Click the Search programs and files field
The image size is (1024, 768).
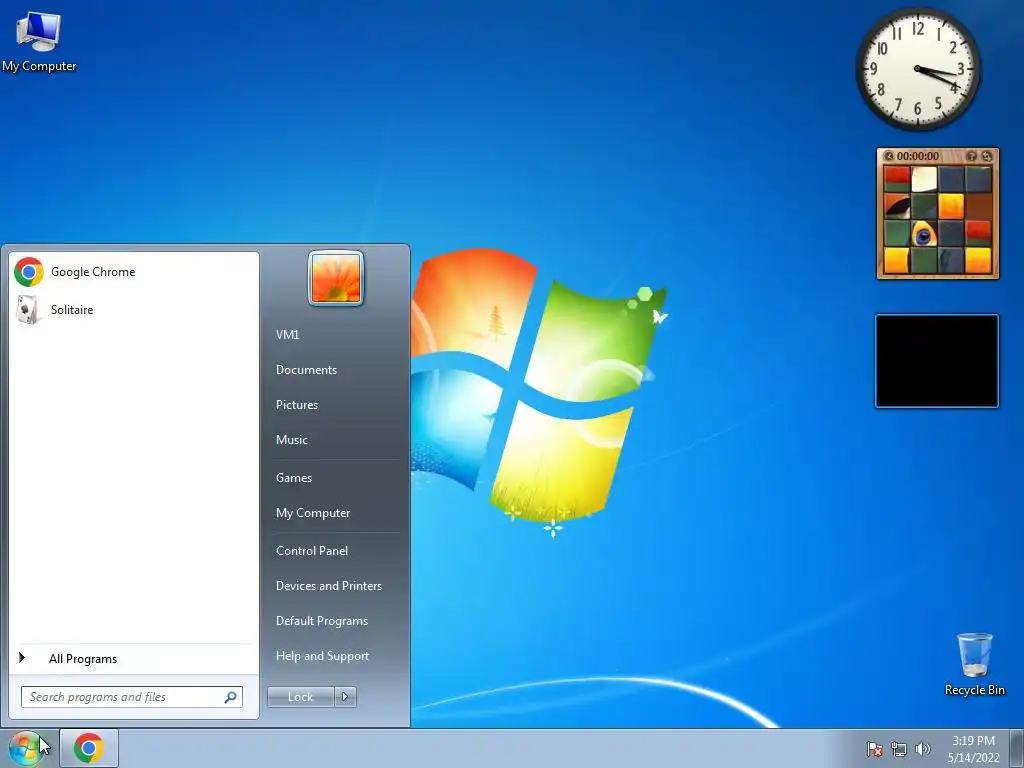131,697
